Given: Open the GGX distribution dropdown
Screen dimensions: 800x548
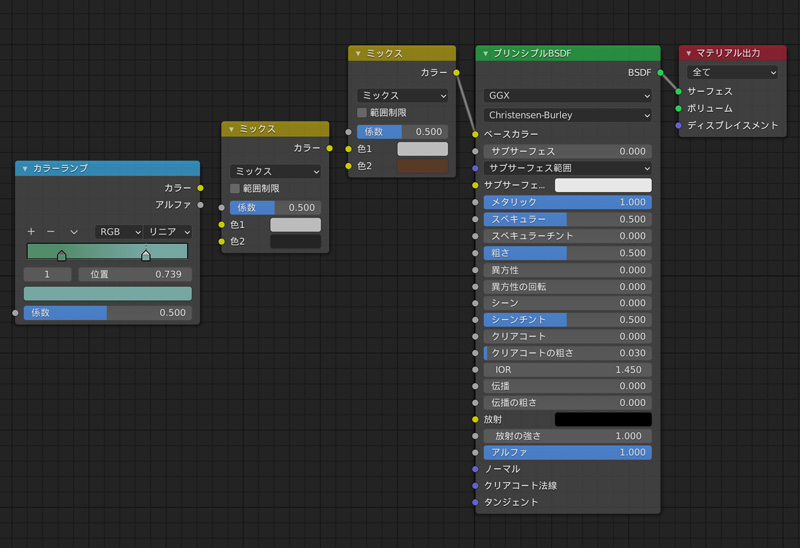Looking at the screenshot, I should point(567,96).
